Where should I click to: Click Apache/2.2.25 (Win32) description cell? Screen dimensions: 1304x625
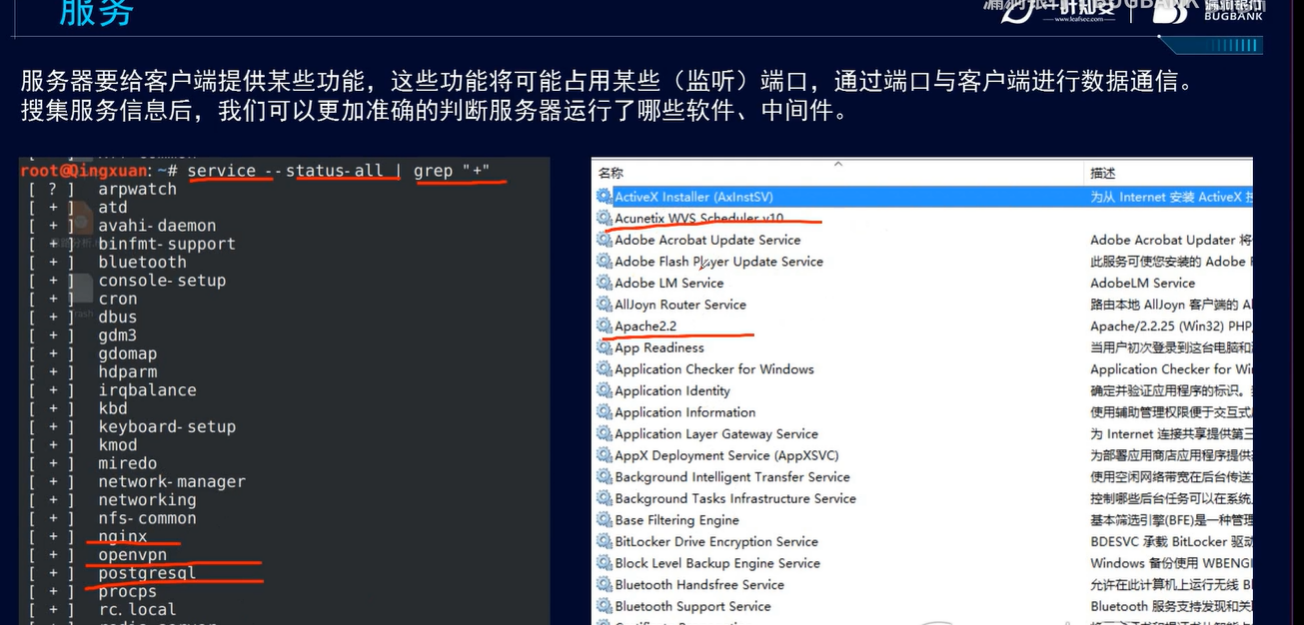pyautogui.click(x=1171, y=326)
